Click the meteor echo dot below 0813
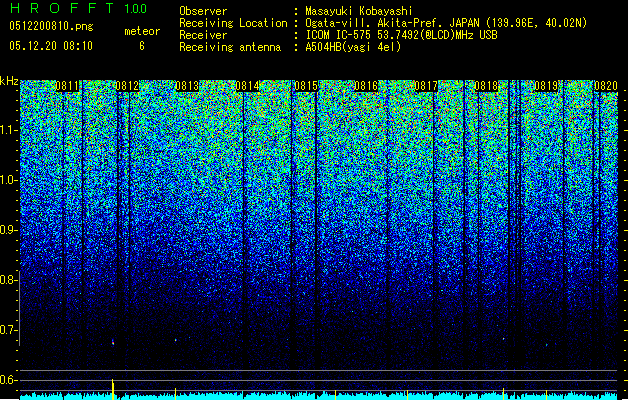The width and height of the screenshot is (629, 400). point(176,340)
